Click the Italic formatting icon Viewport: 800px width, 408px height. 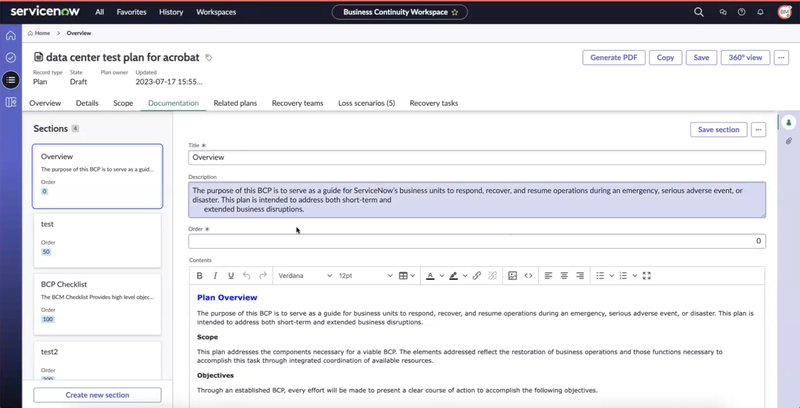pyautogui.click(x=215, y=275)
